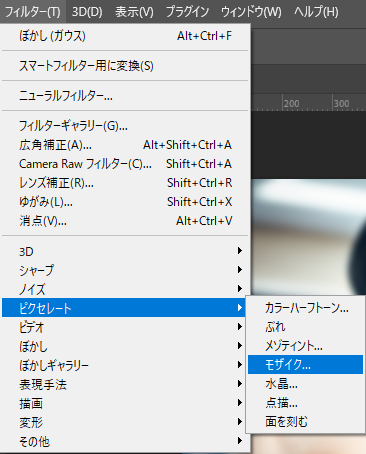
Task: Select 広角補正(A)... filter
Action: tap(125, 145)
